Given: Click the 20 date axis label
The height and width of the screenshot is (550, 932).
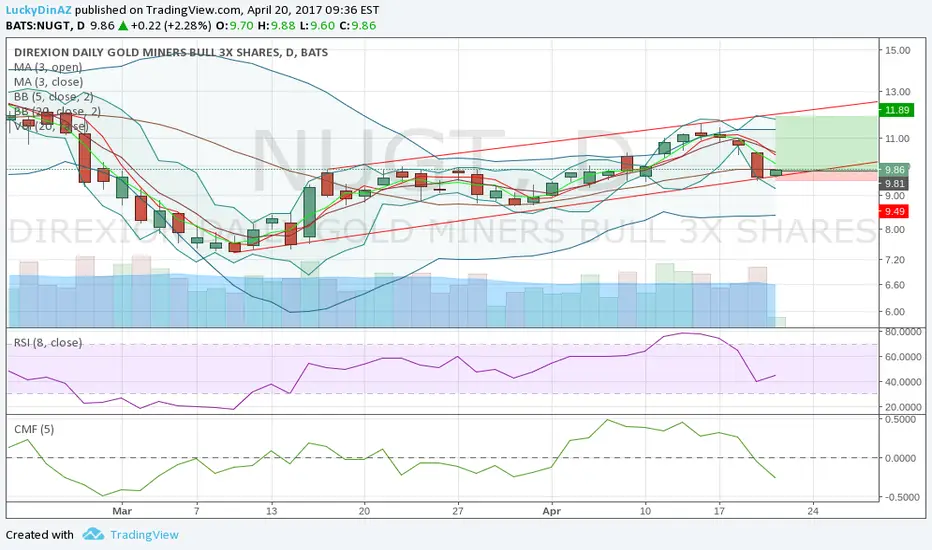Looking at the screenshot, I should (x=364, y=511).
